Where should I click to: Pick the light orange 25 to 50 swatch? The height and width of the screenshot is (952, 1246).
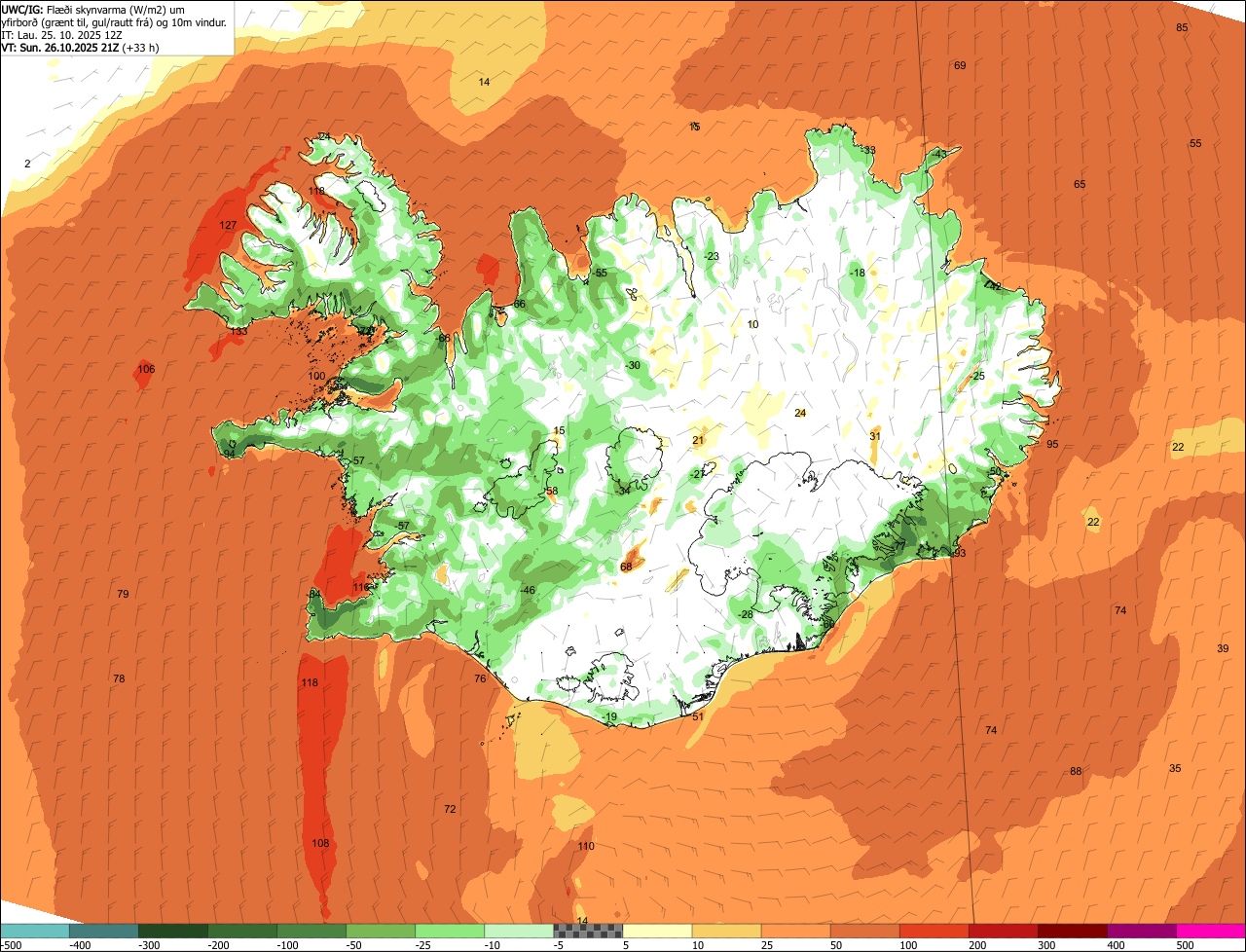(795, 932)
